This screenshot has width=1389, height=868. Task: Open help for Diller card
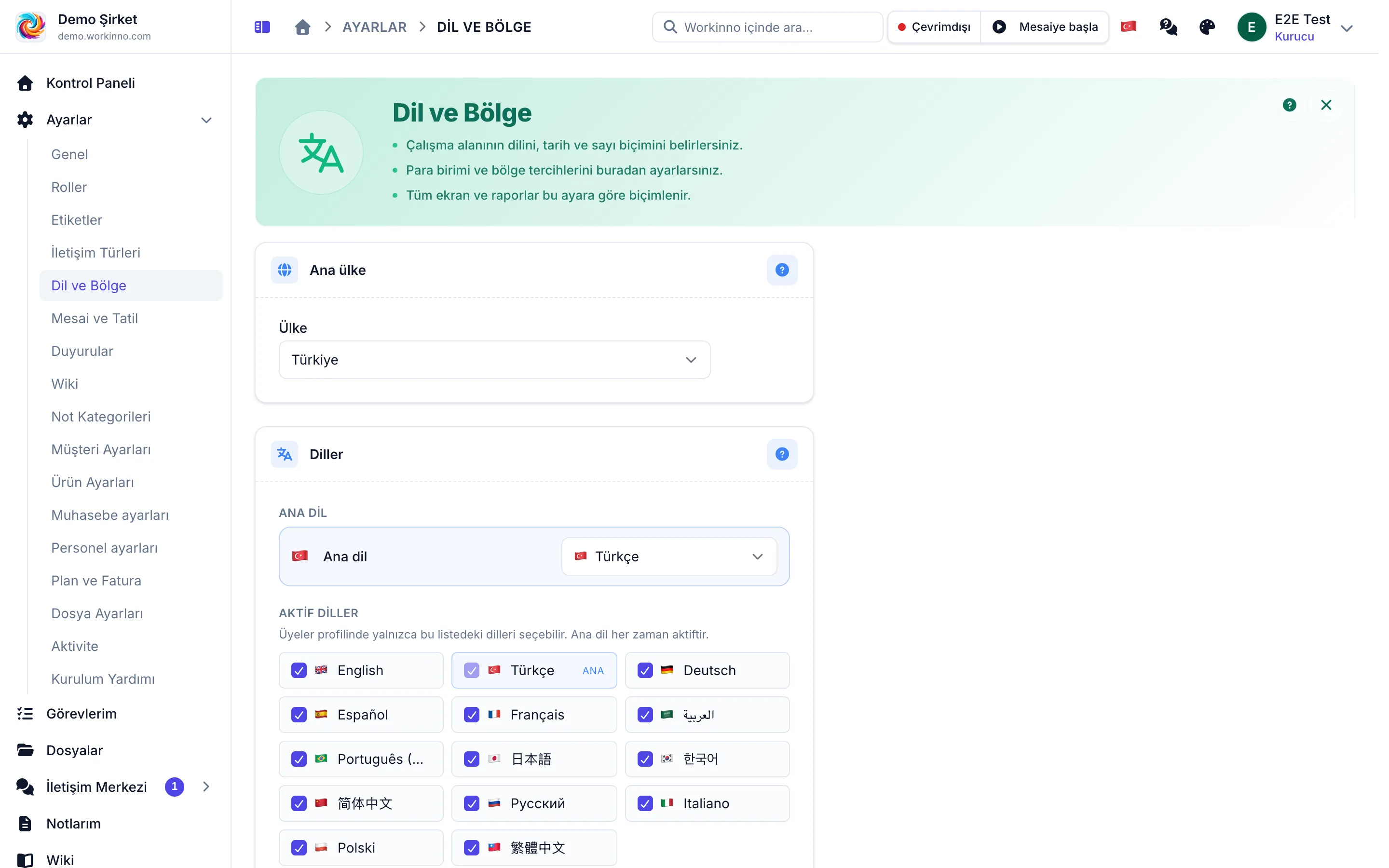(x=782, y=454)
